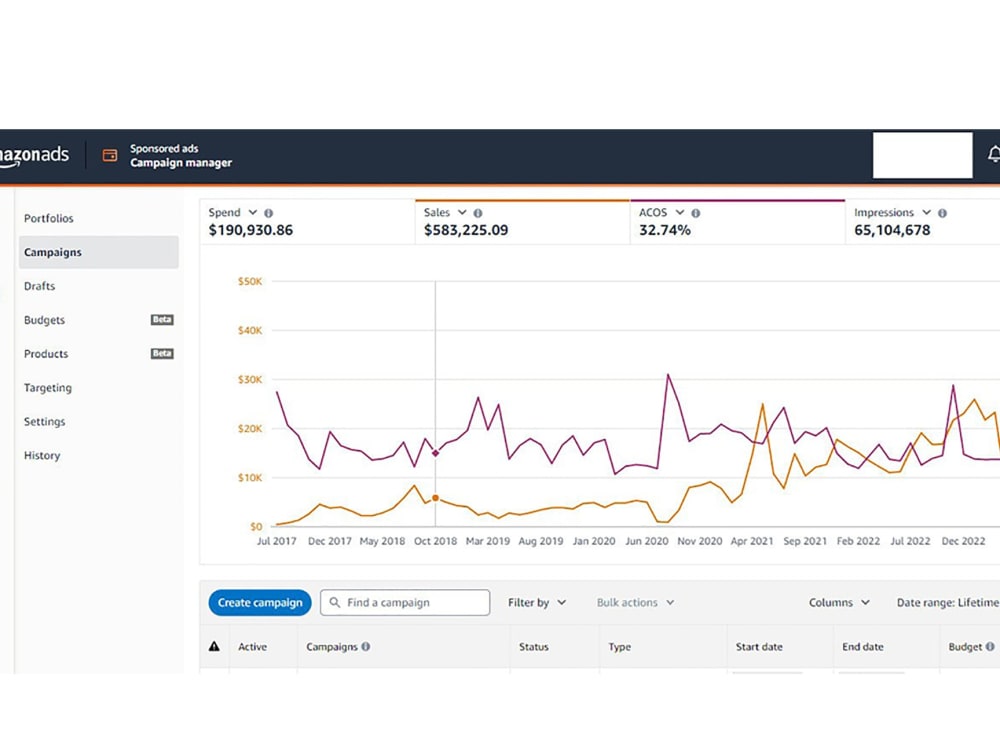Image resolution: width=1000 pixels, height=750 pixels.
Task: Sort by the Start date column header
Action: pos(759,646)
